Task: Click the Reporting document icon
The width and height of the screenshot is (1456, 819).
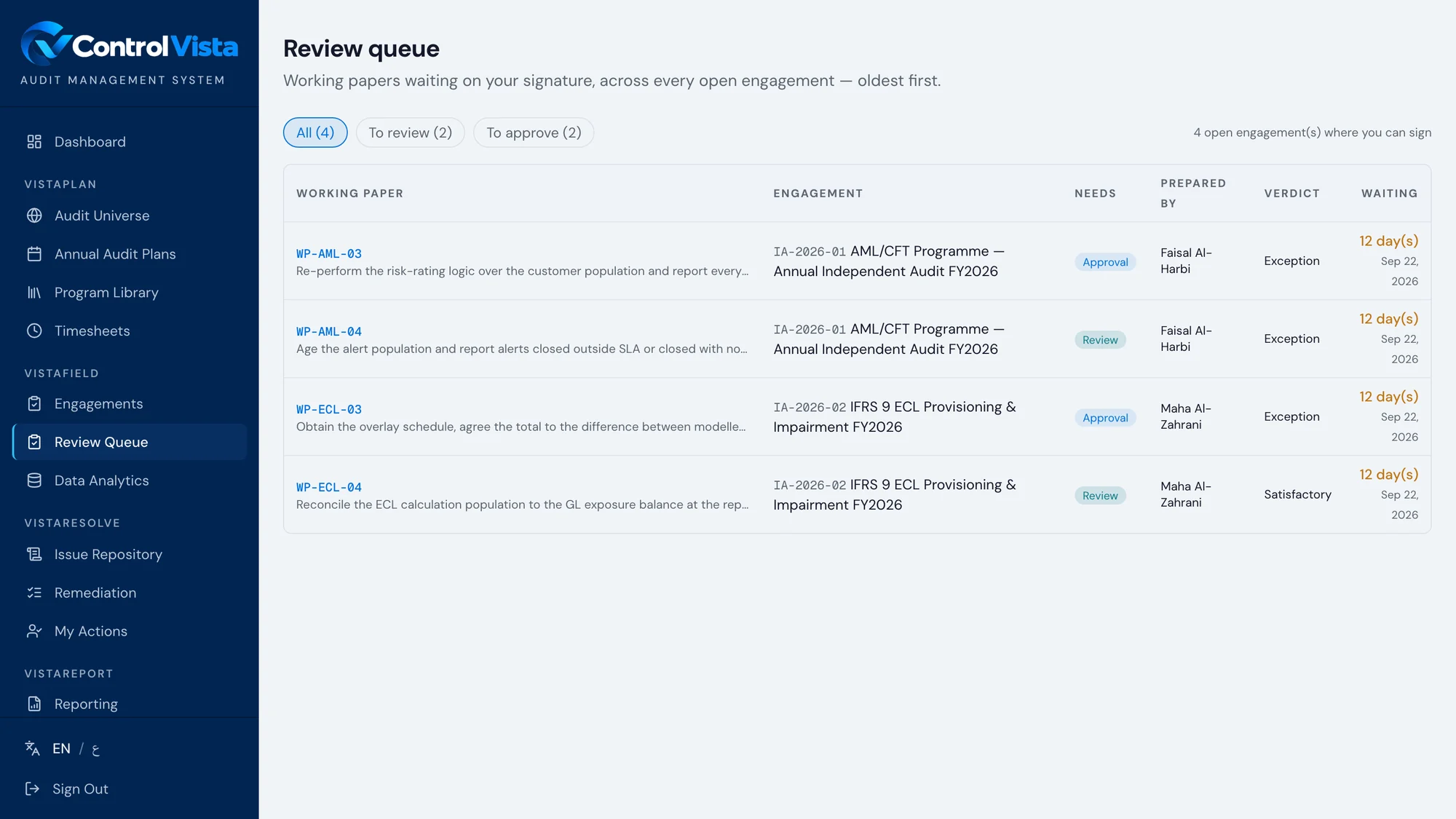Action: coord(34,705)
